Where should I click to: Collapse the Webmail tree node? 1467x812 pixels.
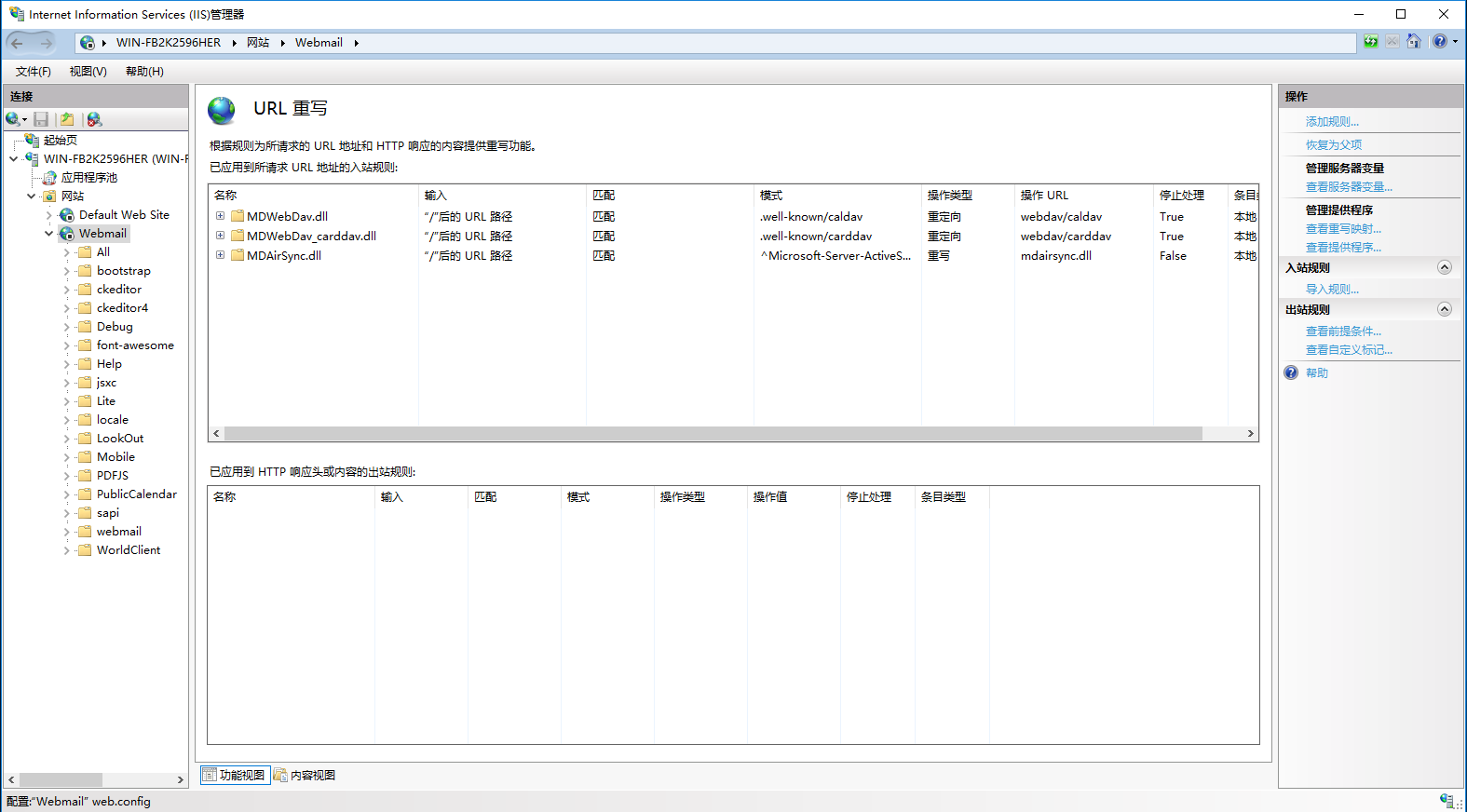point(49,234)
